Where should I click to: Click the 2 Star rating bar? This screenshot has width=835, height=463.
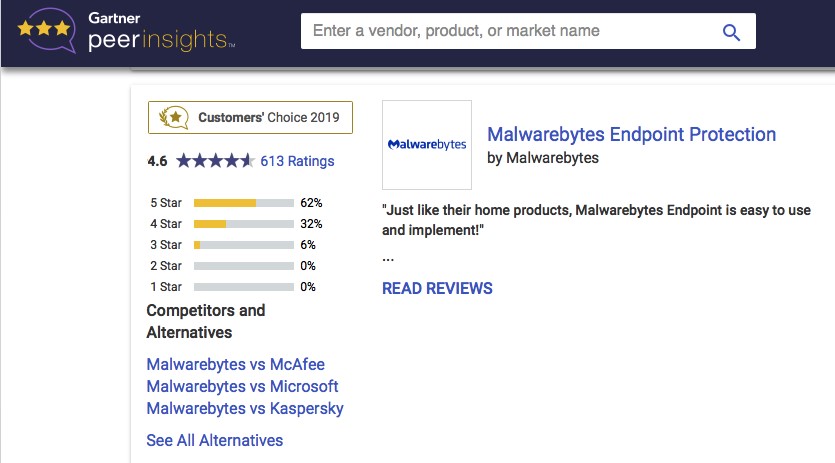click(243, 266)
